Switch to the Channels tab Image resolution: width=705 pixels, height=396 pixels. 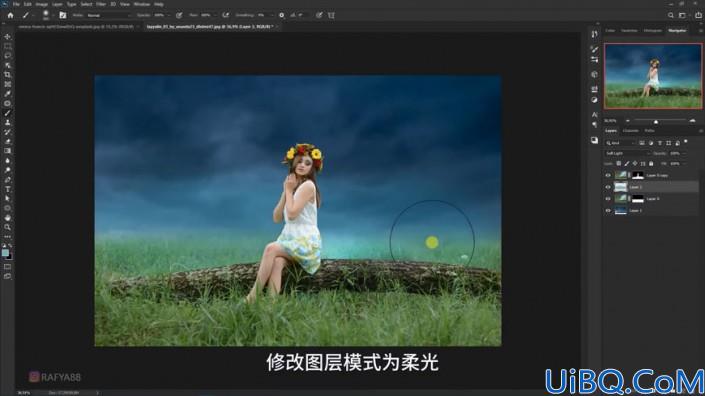630,131
